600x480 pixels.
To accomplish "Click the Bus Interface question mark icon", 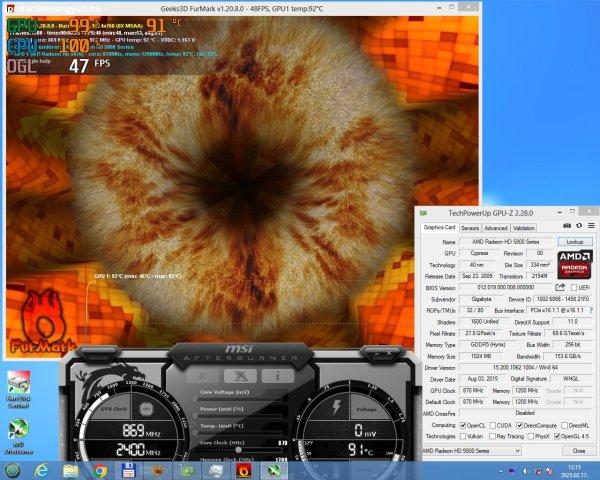I will coord(592,310).
